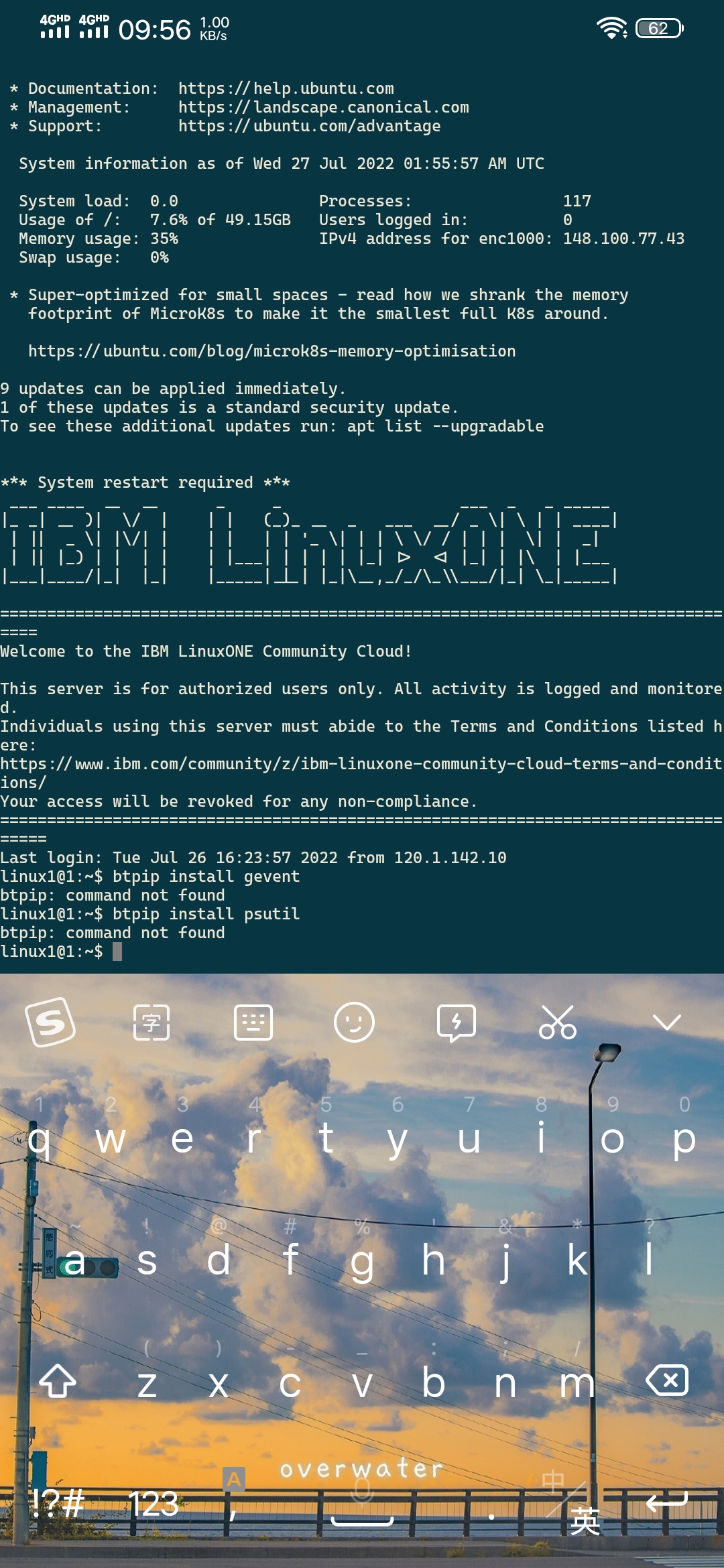Image resolution: width=724 pixels, height=1568 pixels.
Task: Tap the h key
Action: [434, 1258]
